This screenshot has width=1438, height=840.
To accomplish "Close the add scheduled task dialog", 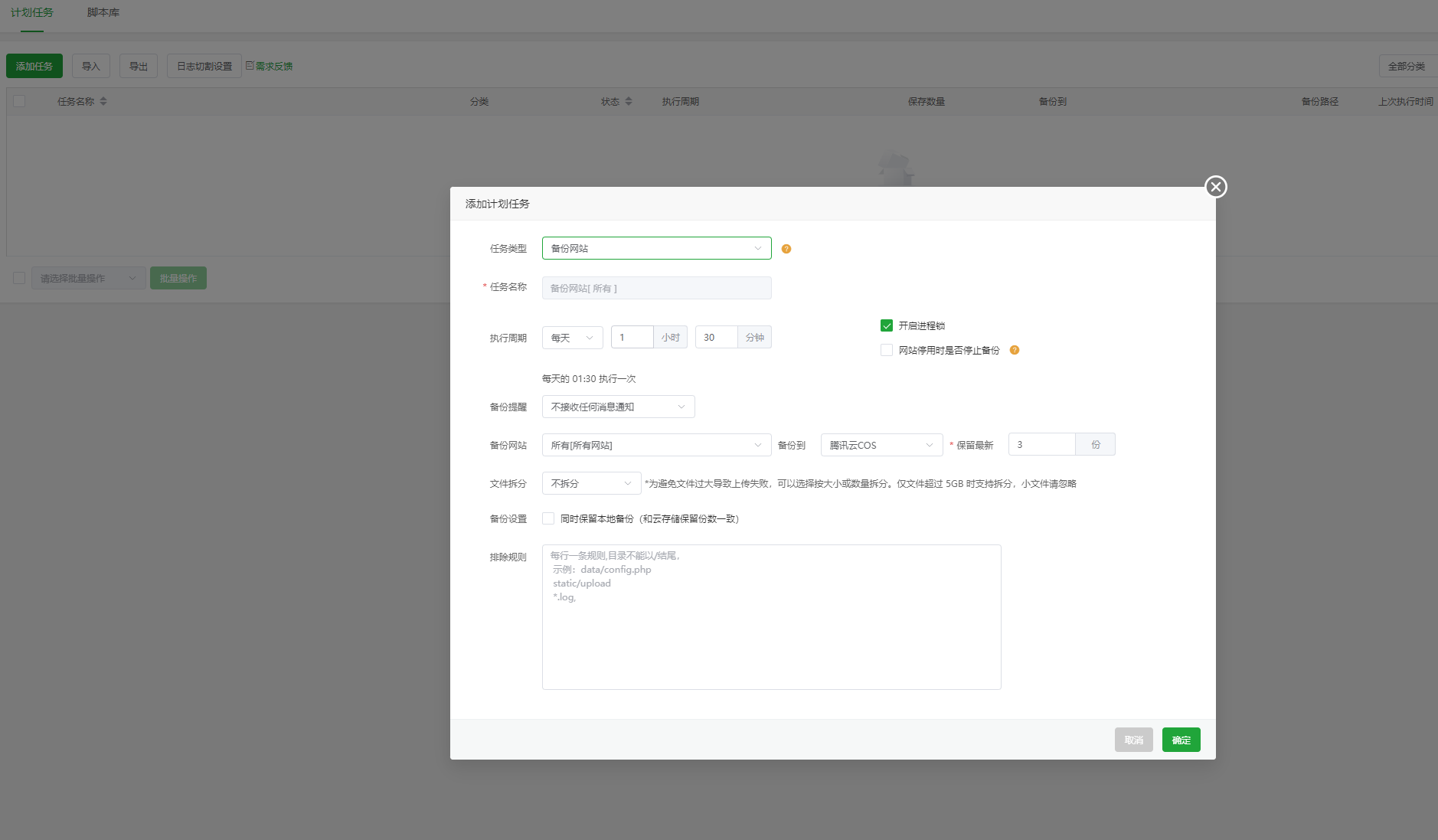I will pyautogui.click(x=1215, y=187).
